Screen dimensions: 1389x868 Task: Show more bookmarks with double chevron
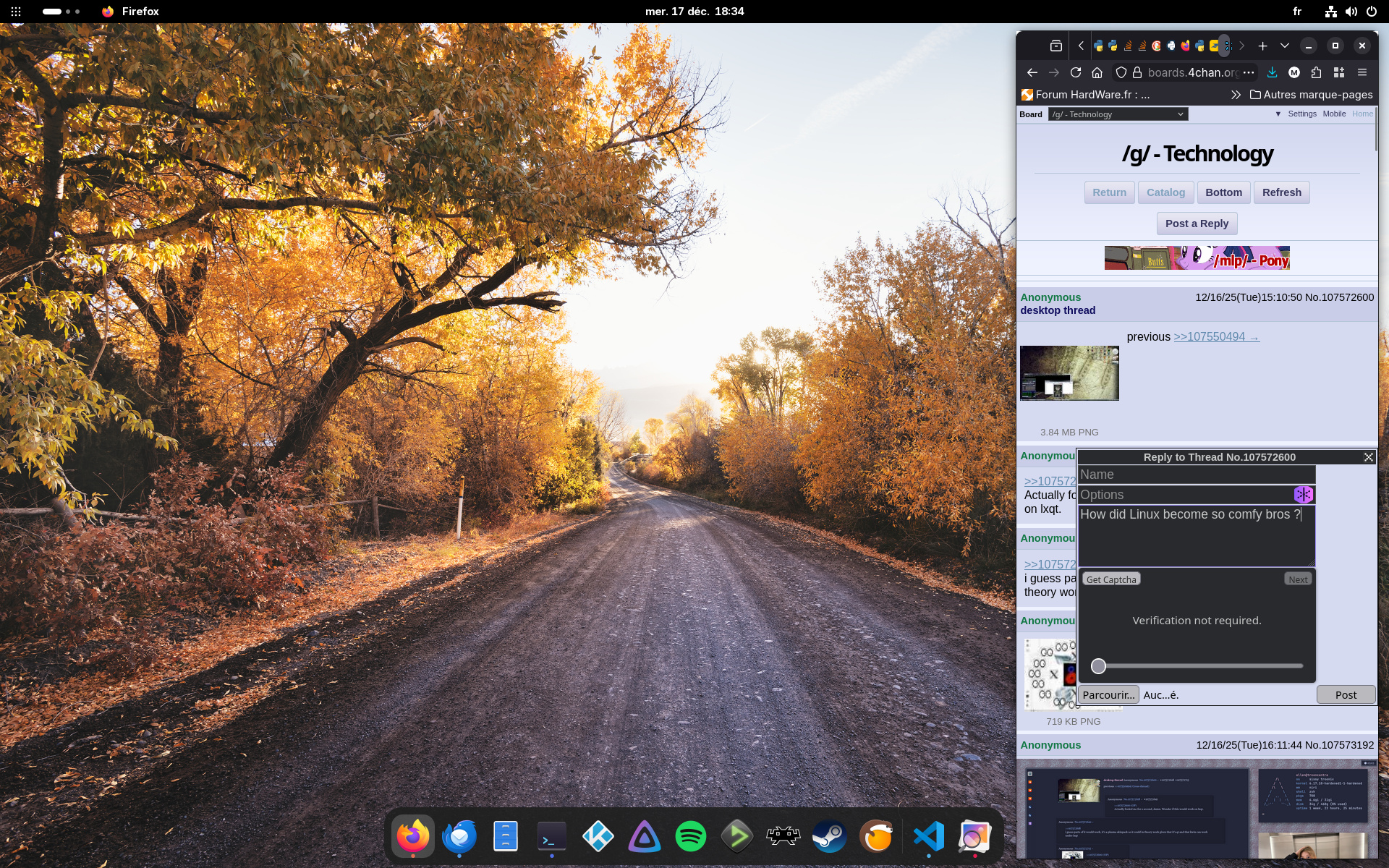(1236, 95)
